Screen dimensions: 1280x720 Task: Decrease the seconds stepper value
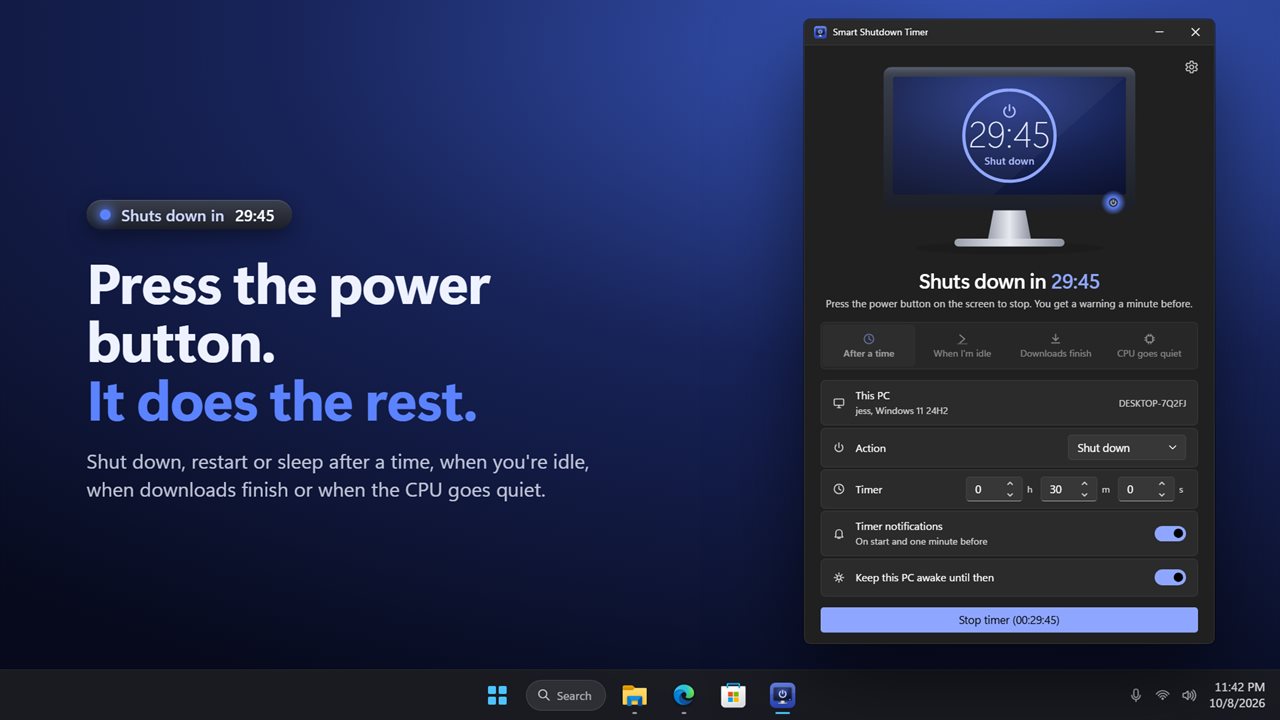[1161, 495]
